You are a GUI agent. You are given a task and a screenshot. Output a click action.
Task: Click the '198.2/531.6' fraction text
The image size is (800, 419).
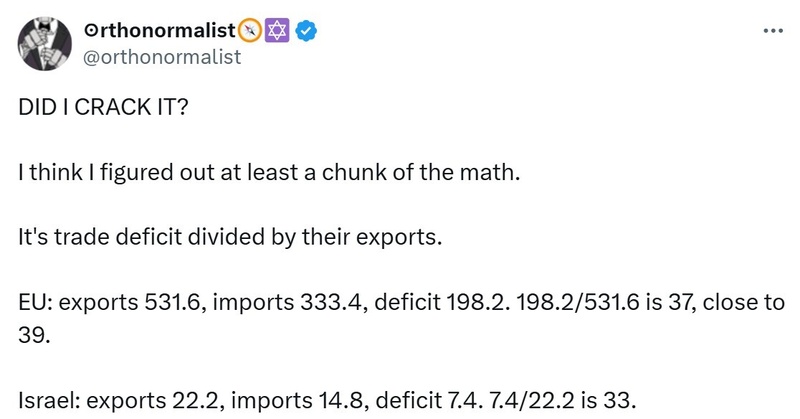(x=578, y=302)
